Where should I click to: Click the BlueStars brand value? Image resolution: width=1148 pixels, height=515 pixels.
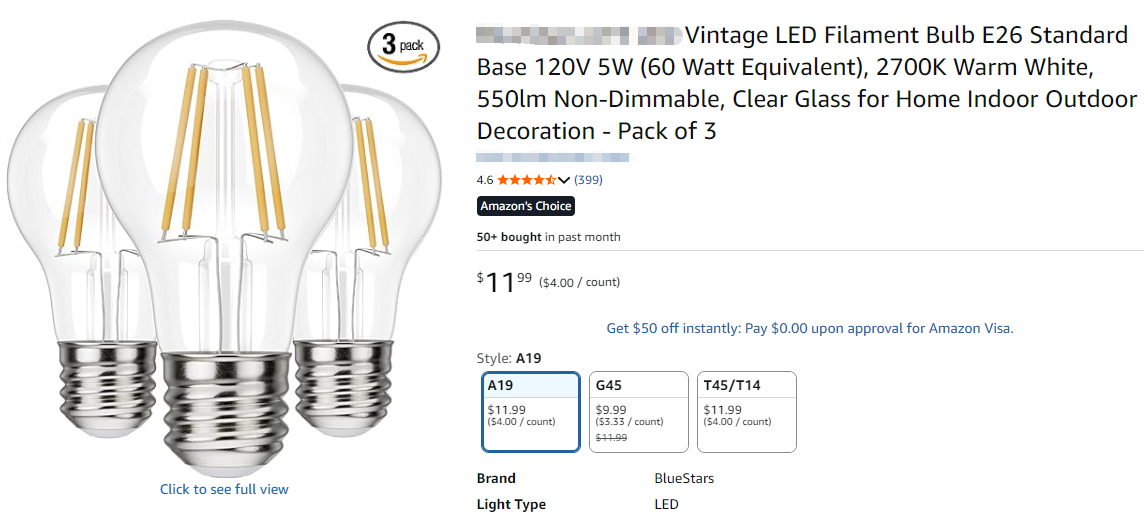click(x=684, y=478)
